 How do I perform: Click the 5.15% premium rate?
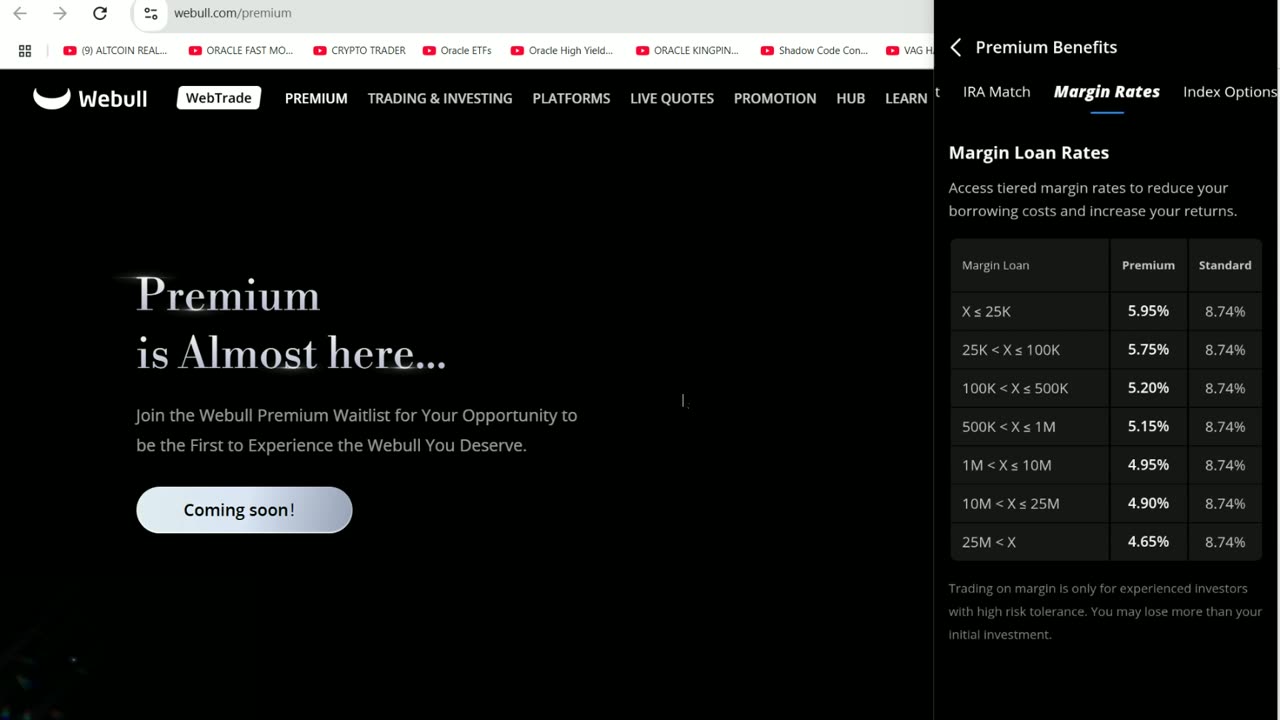click(1148, 426)
